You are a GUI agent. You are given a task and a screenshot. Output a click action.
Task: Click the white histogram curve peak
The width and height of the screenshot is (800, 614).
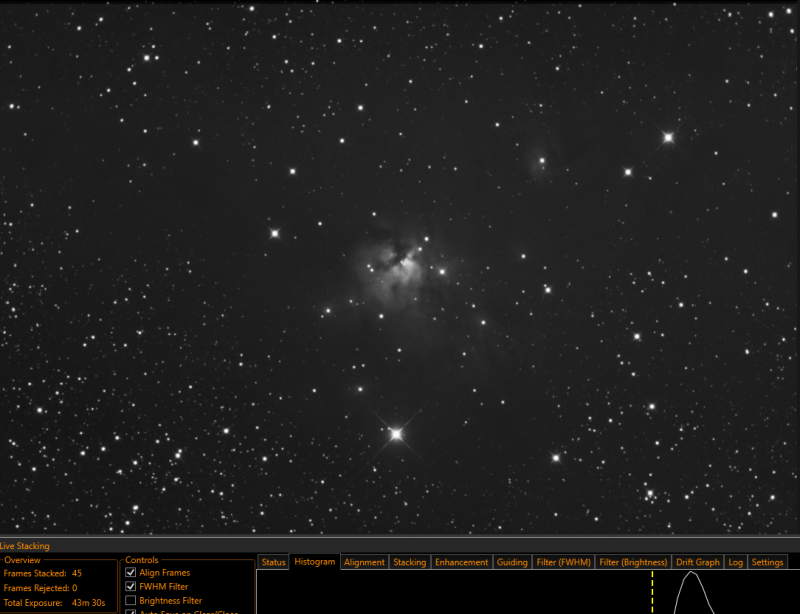click(691, 573)
